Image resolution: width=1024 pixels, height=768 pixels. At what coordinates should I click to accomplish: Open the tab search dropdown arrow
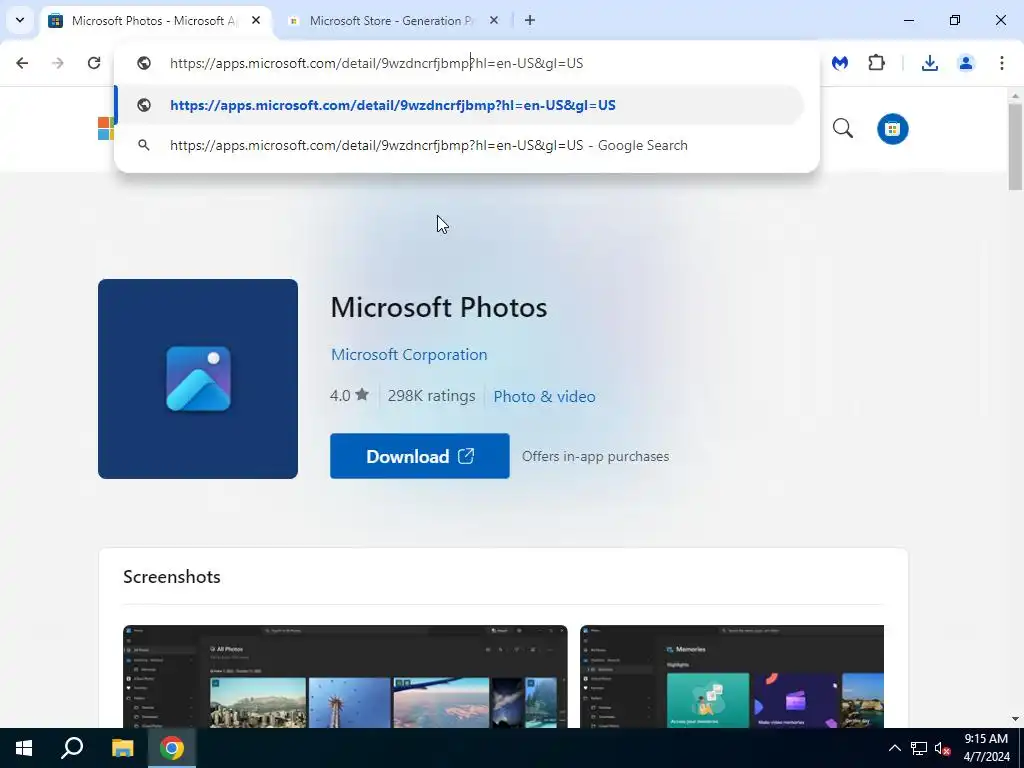tap(20, 20)
